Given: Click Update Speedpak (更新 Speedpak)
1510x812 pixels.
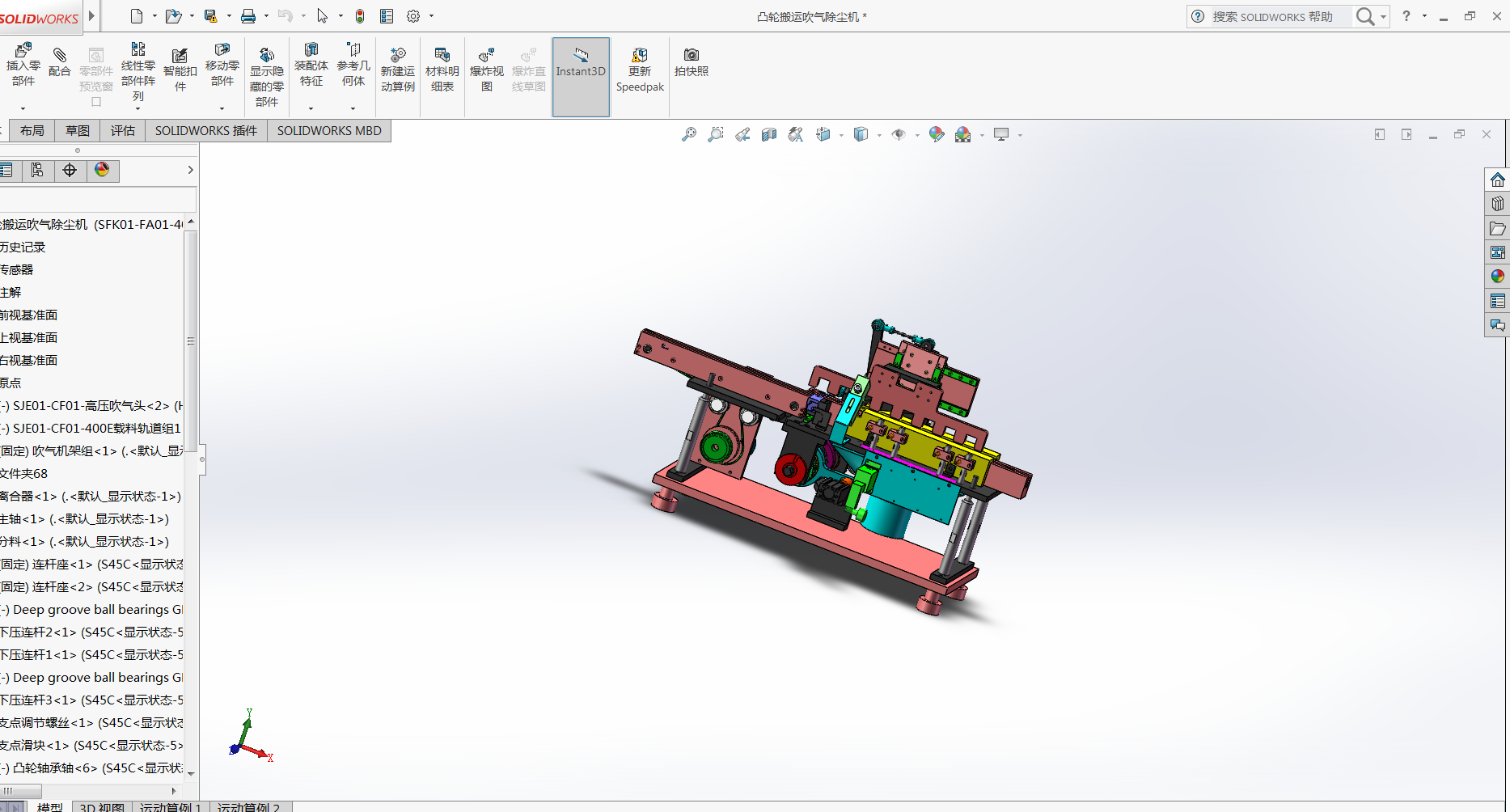Looking at the screenshot, I should click(x=640, y=70).
